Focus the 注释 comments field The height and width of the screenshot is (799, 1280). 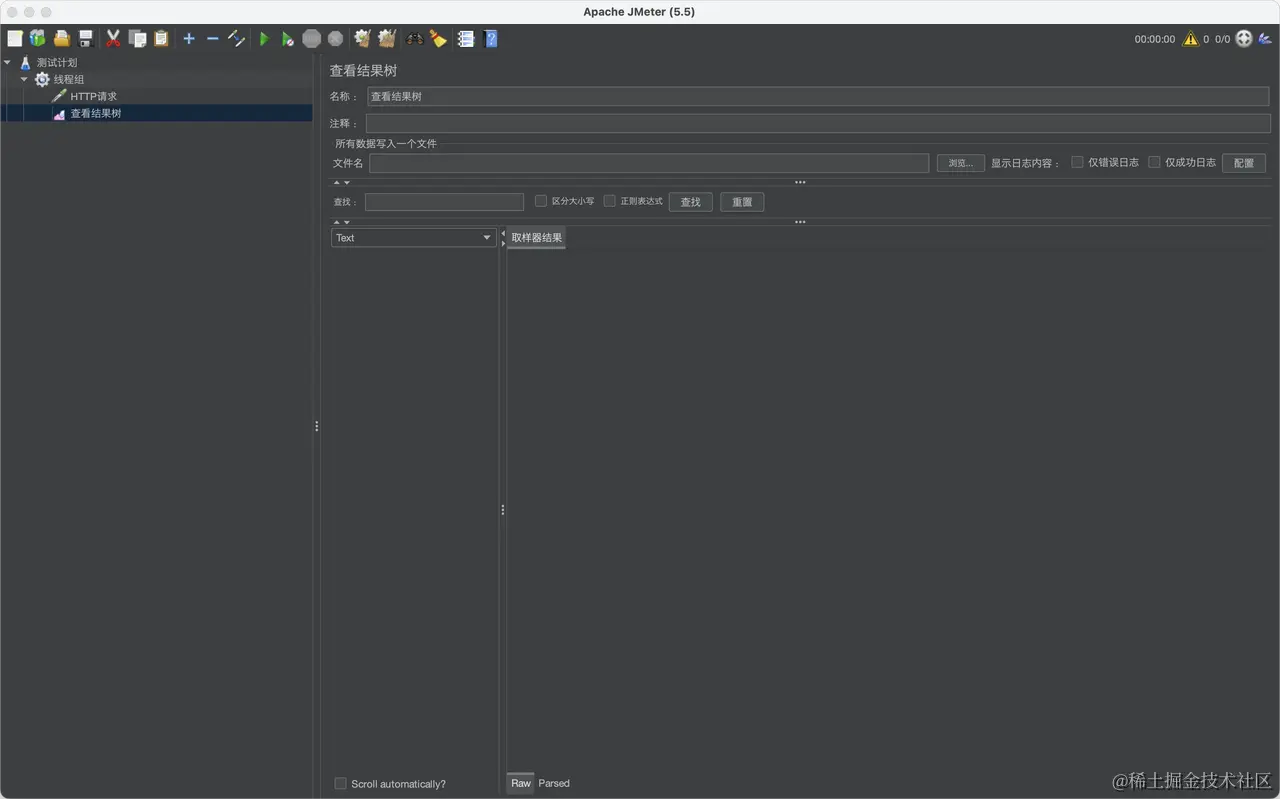[x=818, y=123]
